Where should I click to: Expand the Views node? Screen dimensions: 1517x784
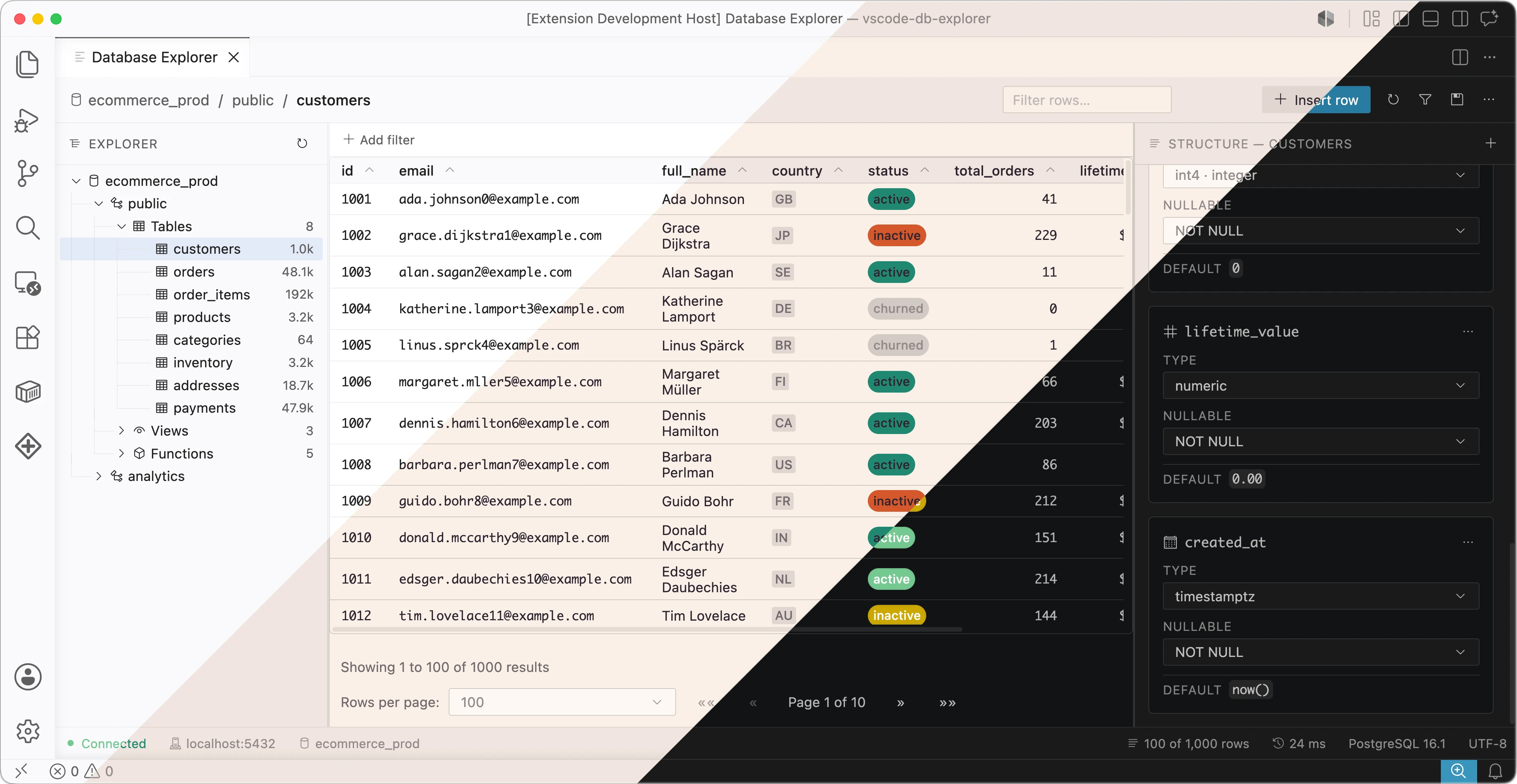point(122,431)
